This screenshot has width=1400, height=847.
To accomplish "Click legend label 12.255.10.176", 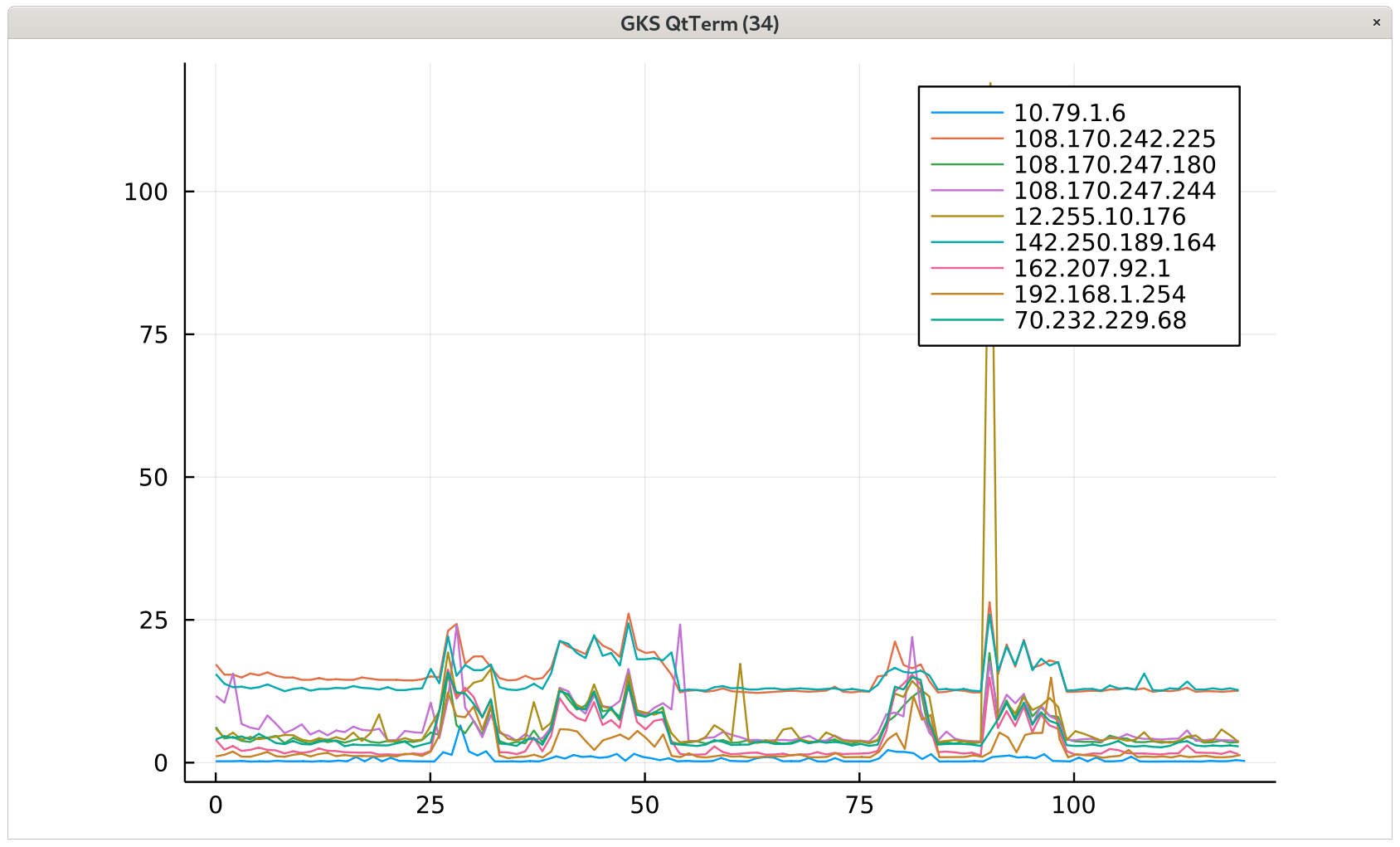I will 1099,217.
